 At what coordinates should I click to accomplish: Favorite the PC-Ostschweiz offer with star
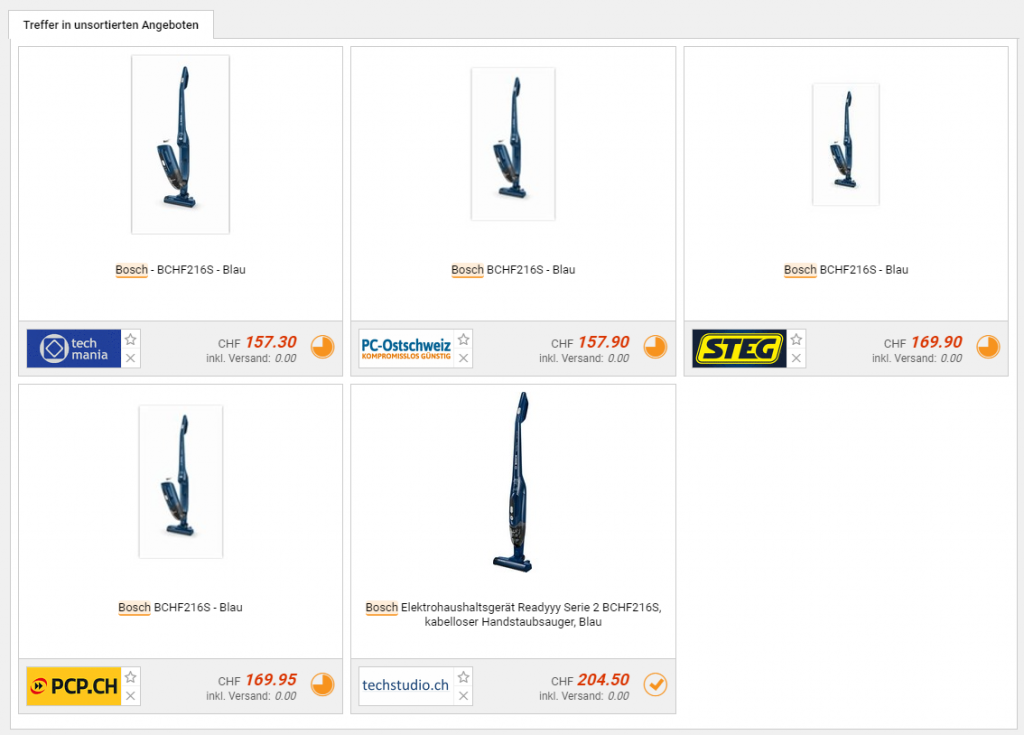(x=464, y=339)
